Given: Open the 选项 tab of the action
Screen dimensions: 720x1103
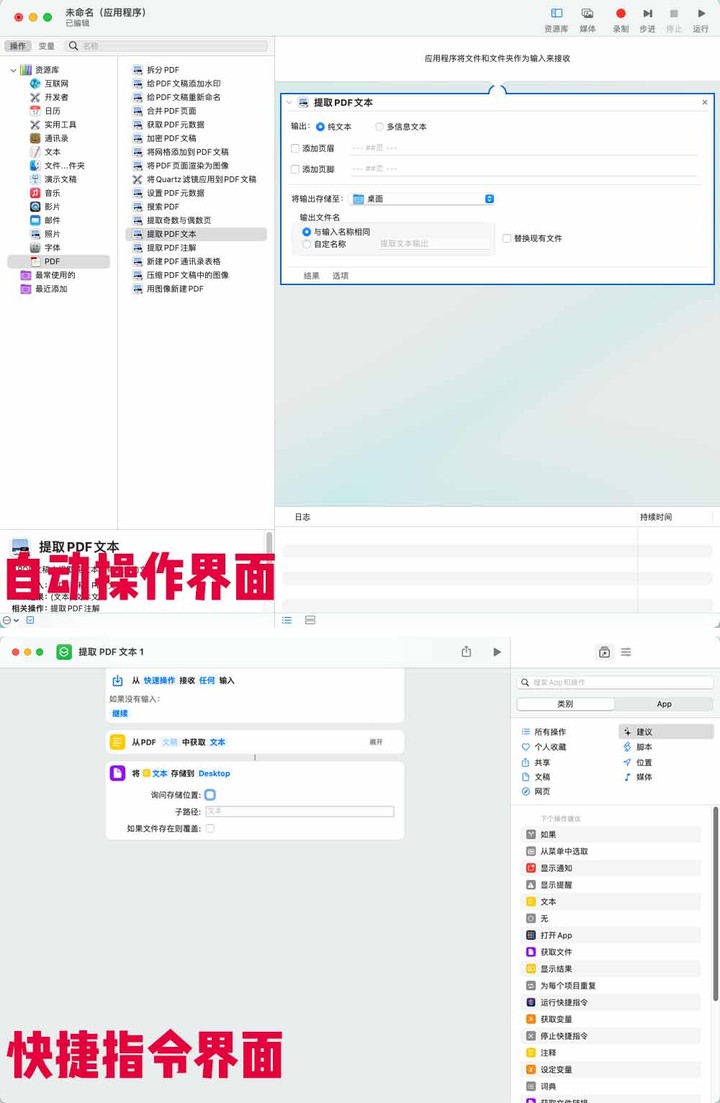Looking at the screenshot, I should (340, 276).
